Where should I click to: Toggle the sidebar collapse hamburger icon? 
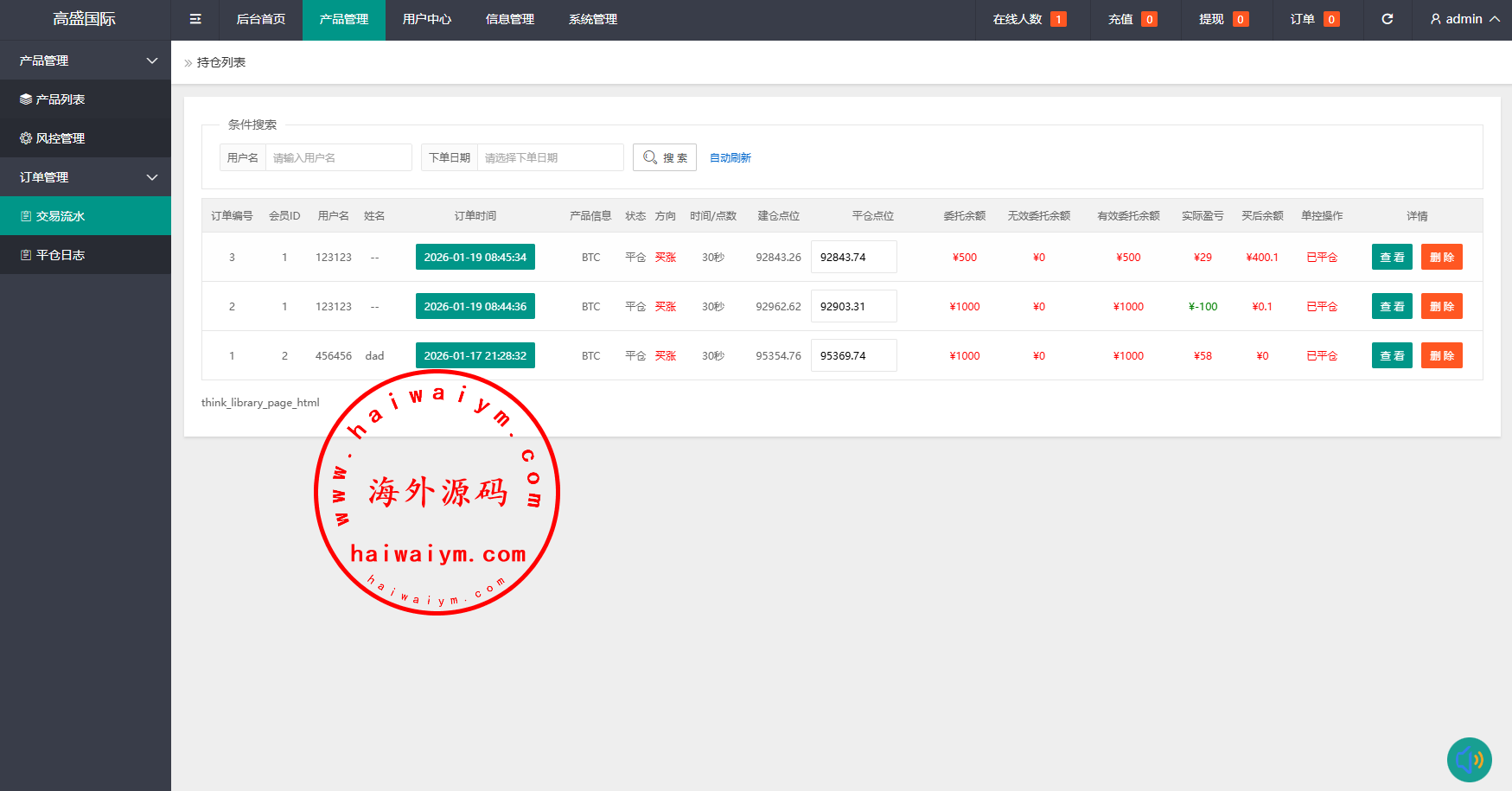point(195,19)
